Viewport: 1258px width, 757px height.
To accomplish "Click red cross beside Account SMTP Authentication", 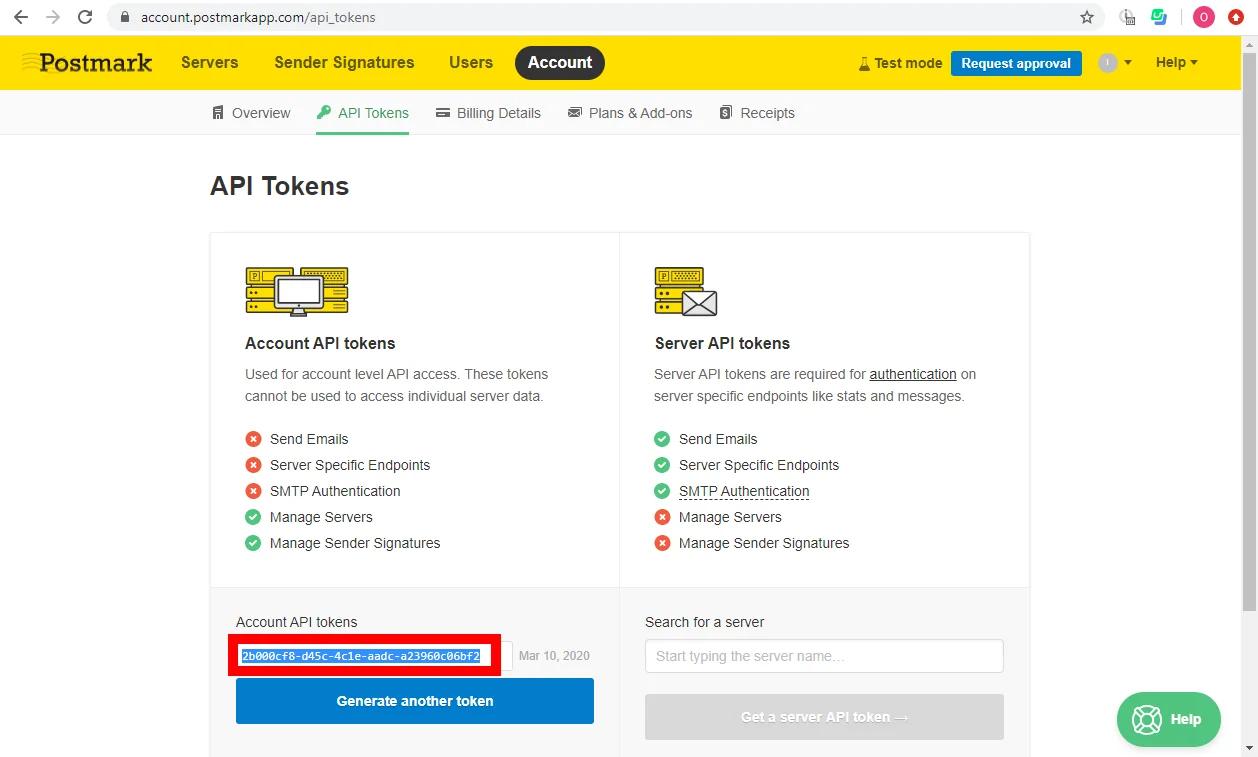I will [x=253, y=491].
